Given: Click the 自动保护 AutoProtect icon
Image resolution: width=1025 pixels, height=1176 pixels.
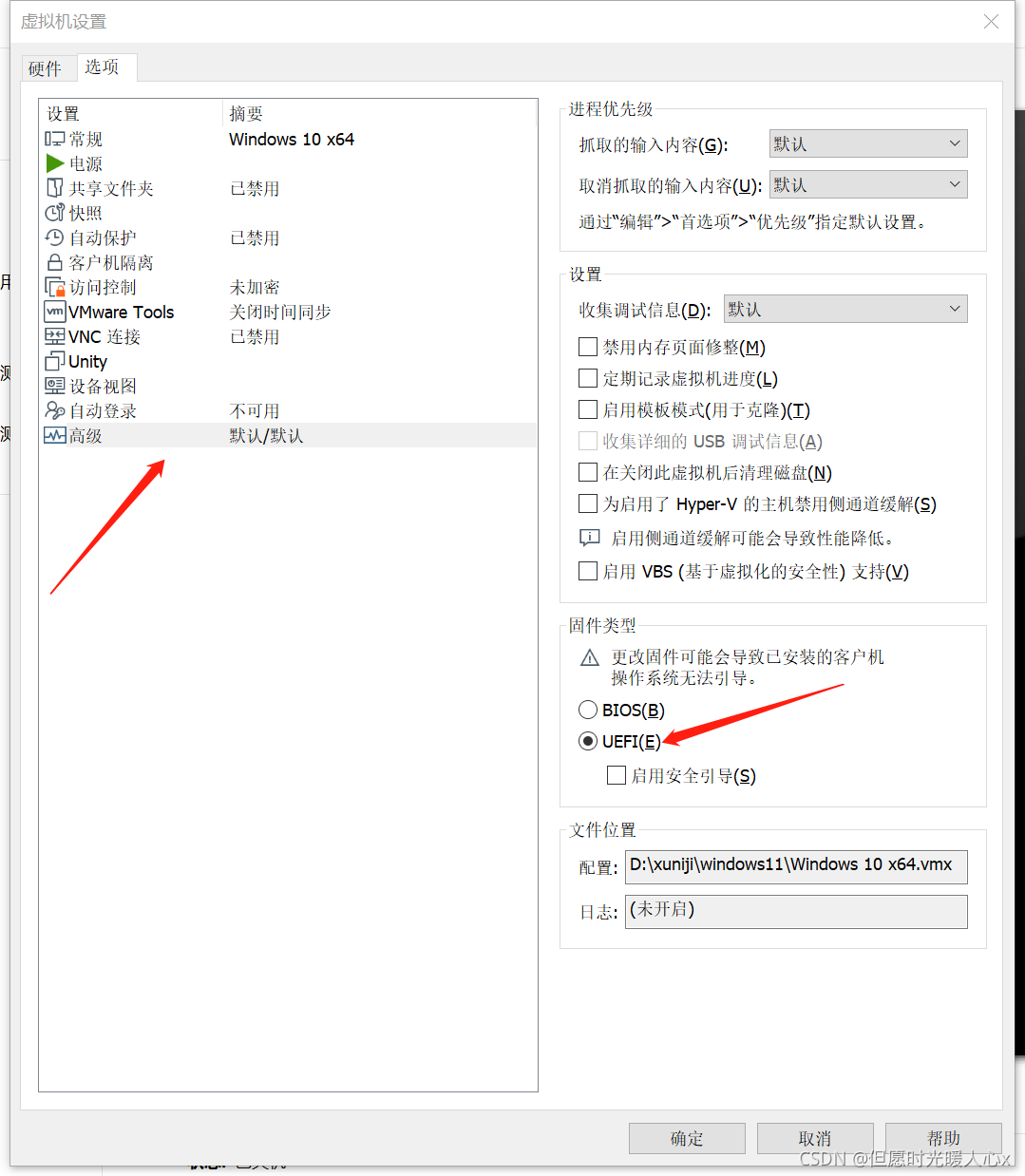Looking at the screenshot, I should pos(55,237).
